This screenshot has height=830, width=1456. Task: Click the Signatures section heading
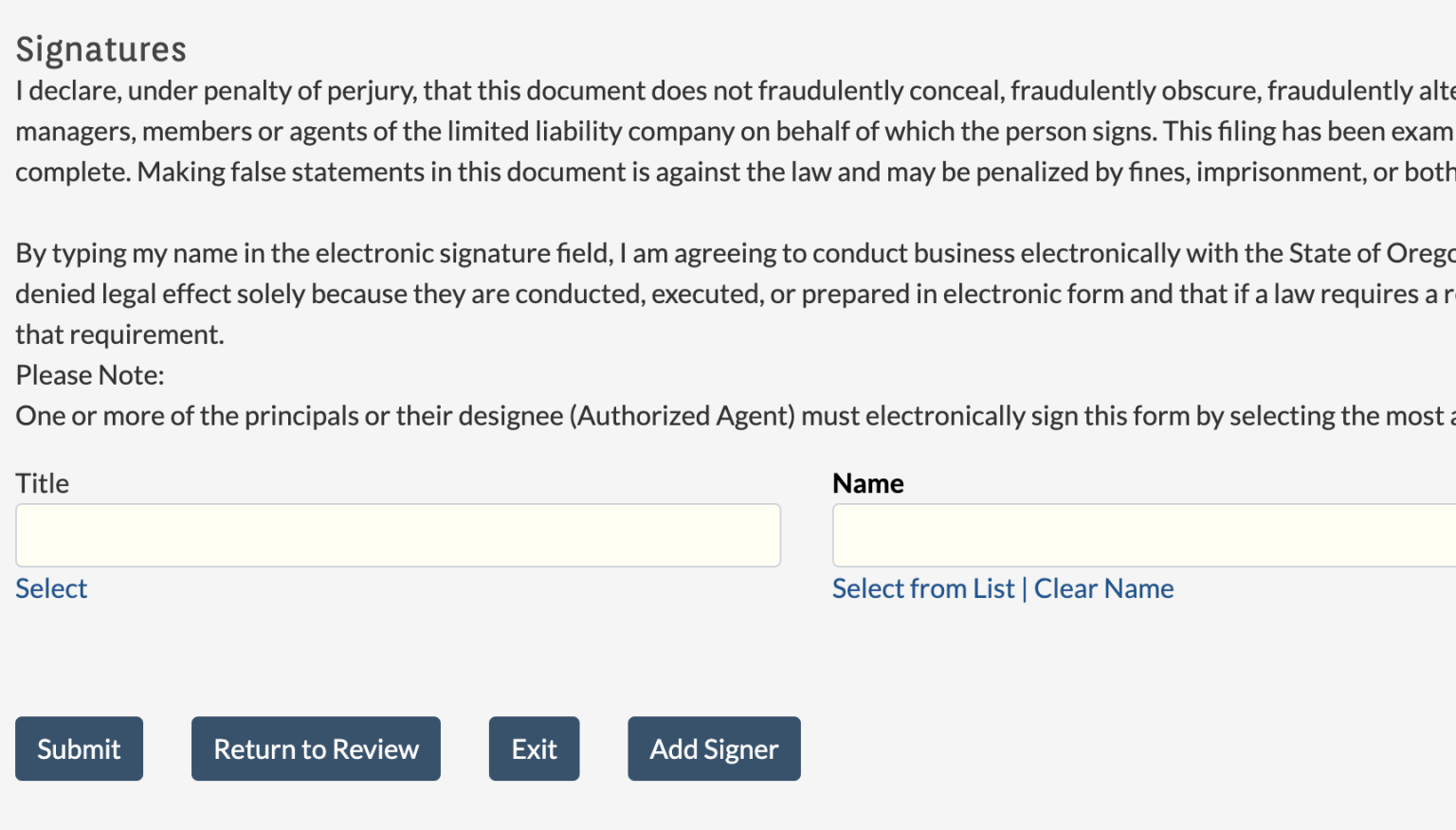tap(101, 49)
